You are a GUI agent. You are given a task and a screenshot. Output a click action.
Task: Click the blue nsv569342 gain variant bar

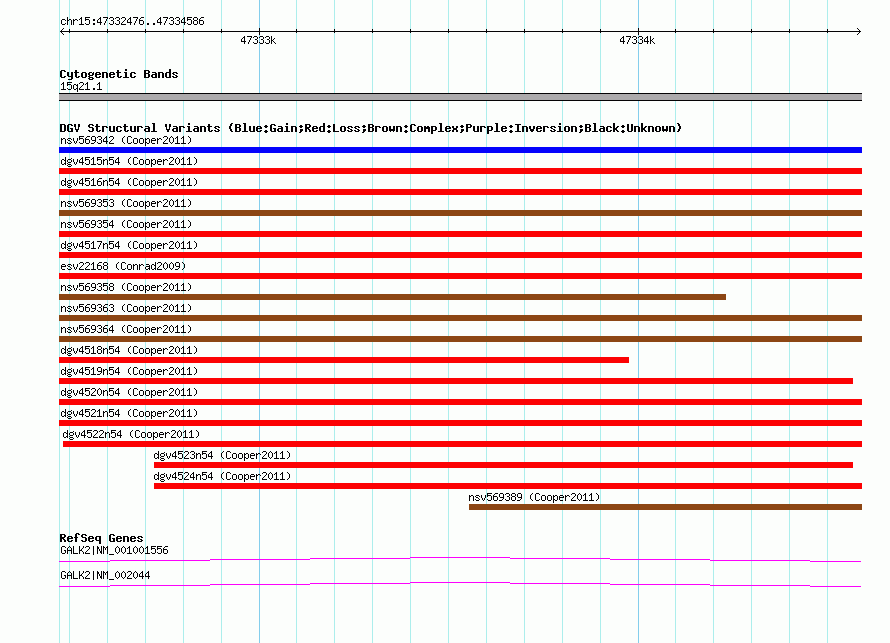pyautogui.click(x=460, y=150)
